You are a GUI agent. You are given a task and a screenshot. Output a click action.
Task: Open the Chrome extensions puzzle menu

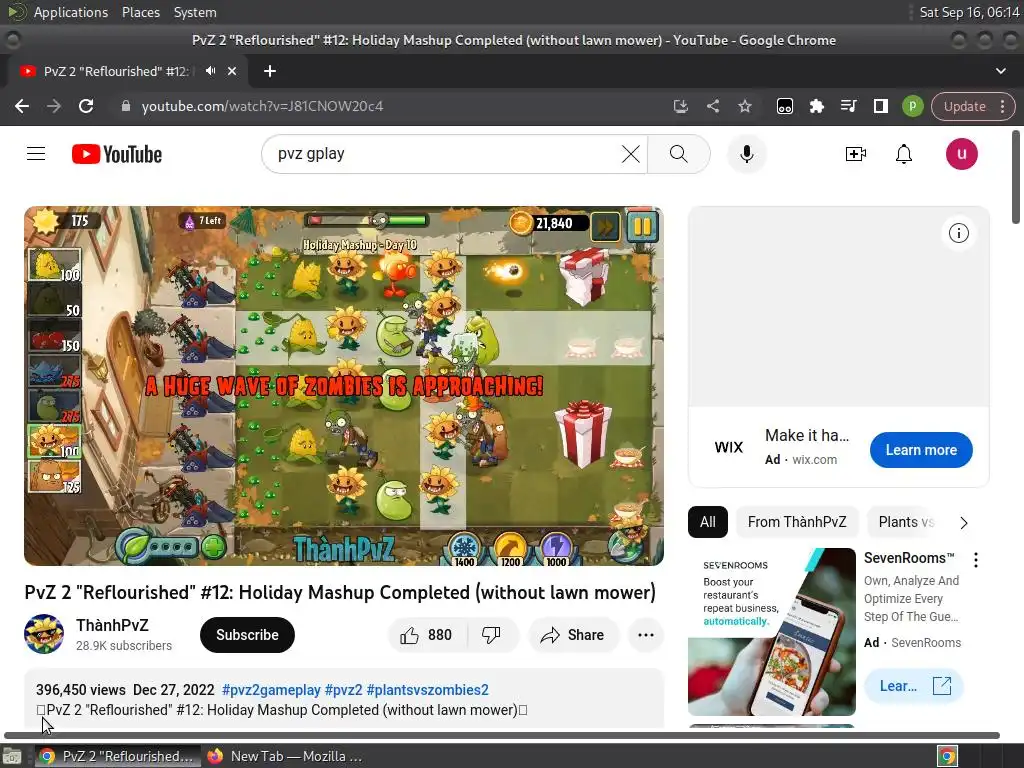click(816, 106)
